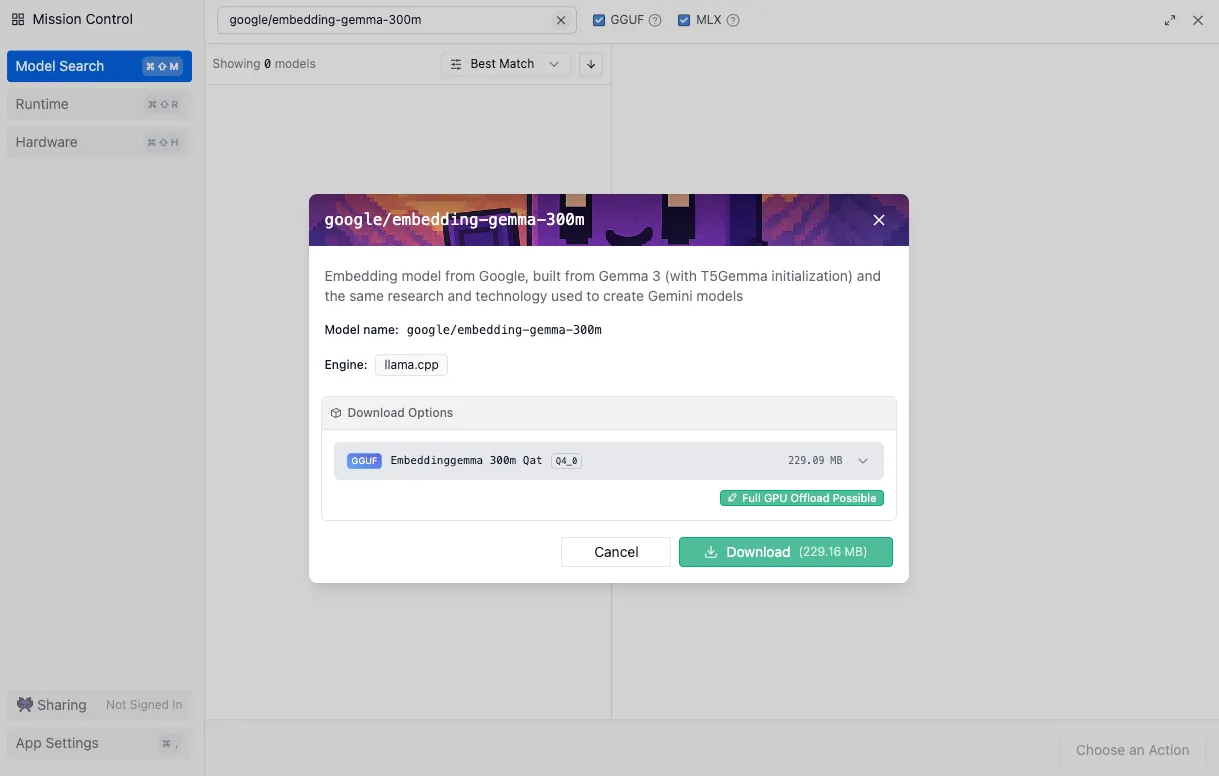
Task: Click the GGUF badge on download row
Action: tap(364, 461)
